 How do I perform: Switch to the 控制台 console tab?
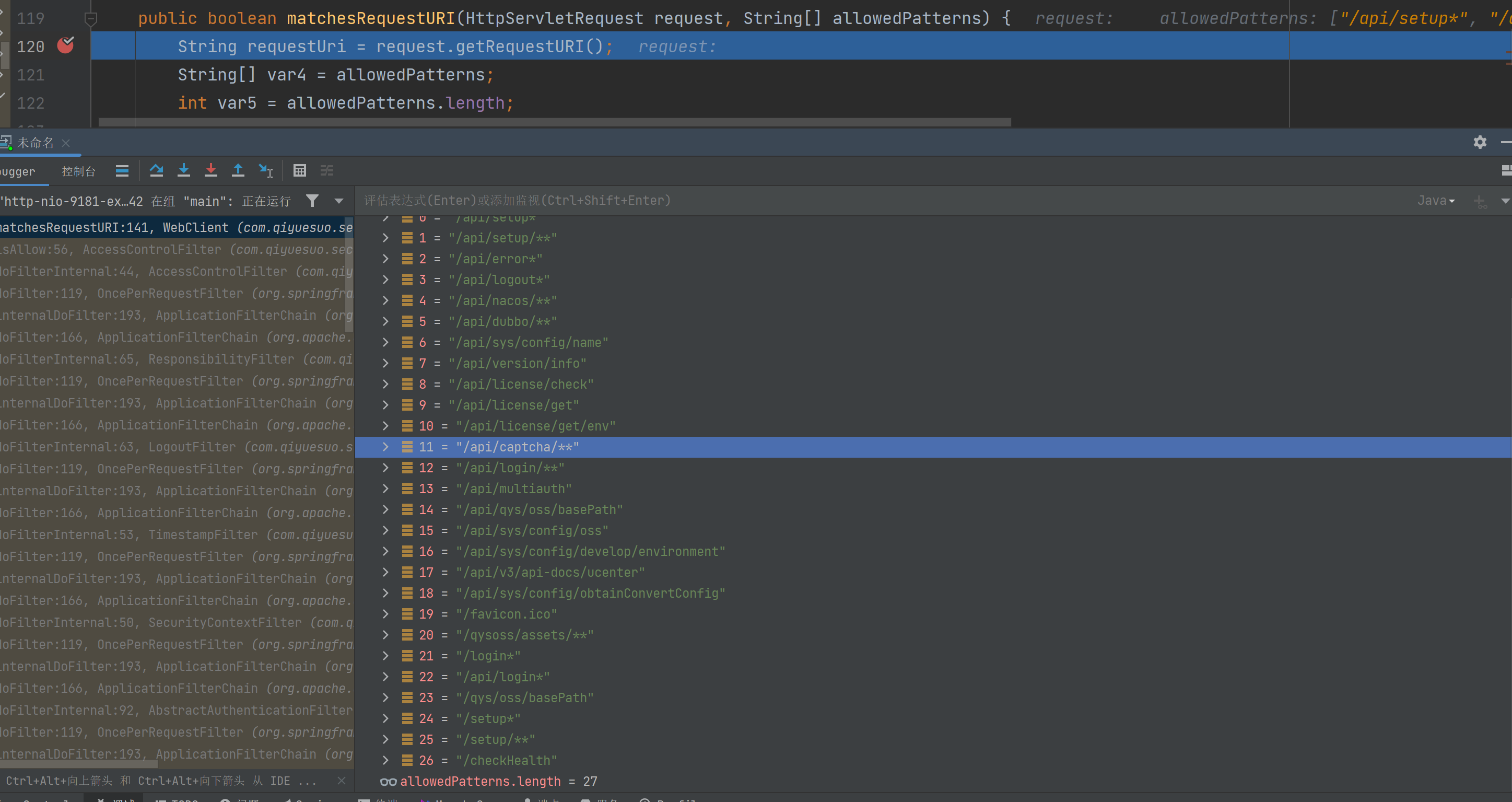[79, 171]
